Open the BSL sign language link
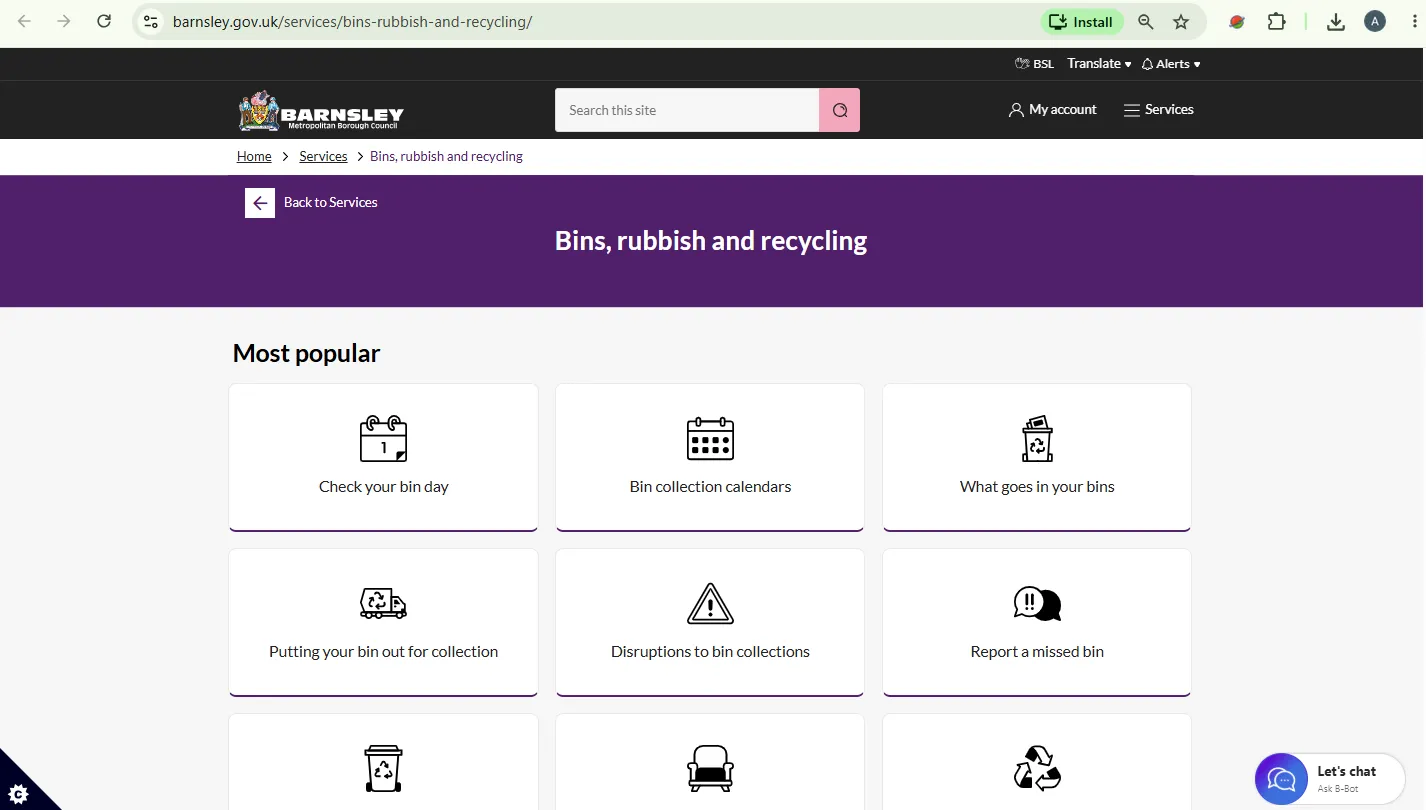Image resolution: width=1426 pixels, height=810 pixels. coord(1034,64)
